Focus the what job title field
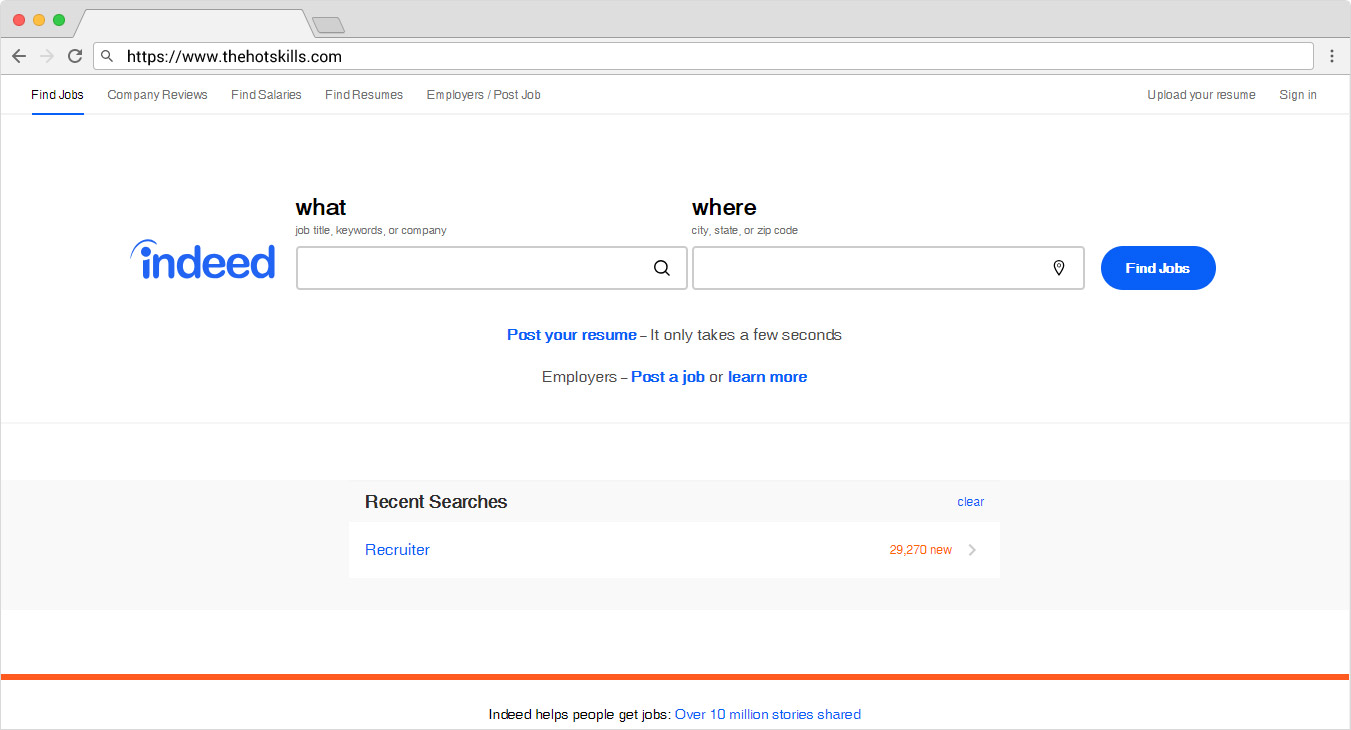 491,268
